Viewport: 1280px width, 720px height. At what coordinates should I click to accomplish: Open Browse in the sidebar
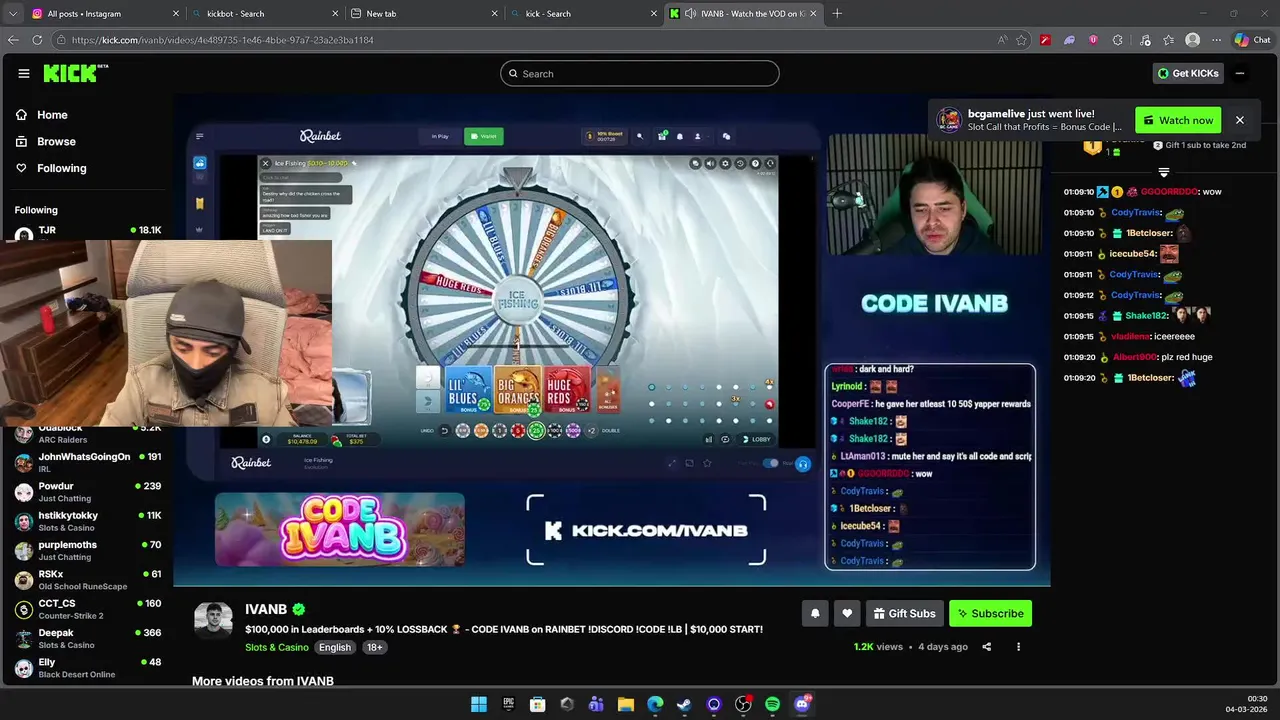point(56,142)
